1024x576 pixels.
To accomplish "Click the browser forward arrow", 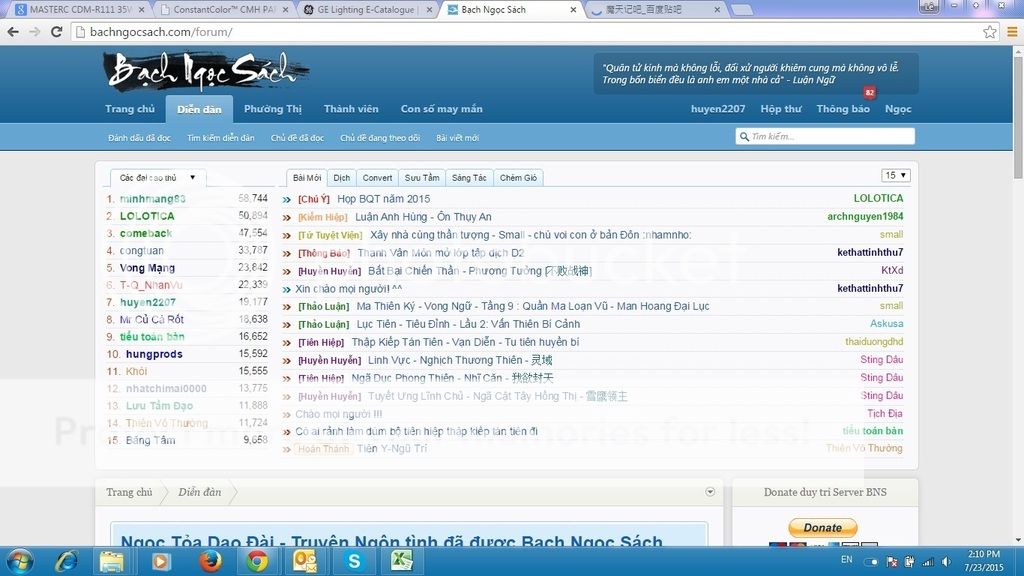I will [x=35, y=31].
